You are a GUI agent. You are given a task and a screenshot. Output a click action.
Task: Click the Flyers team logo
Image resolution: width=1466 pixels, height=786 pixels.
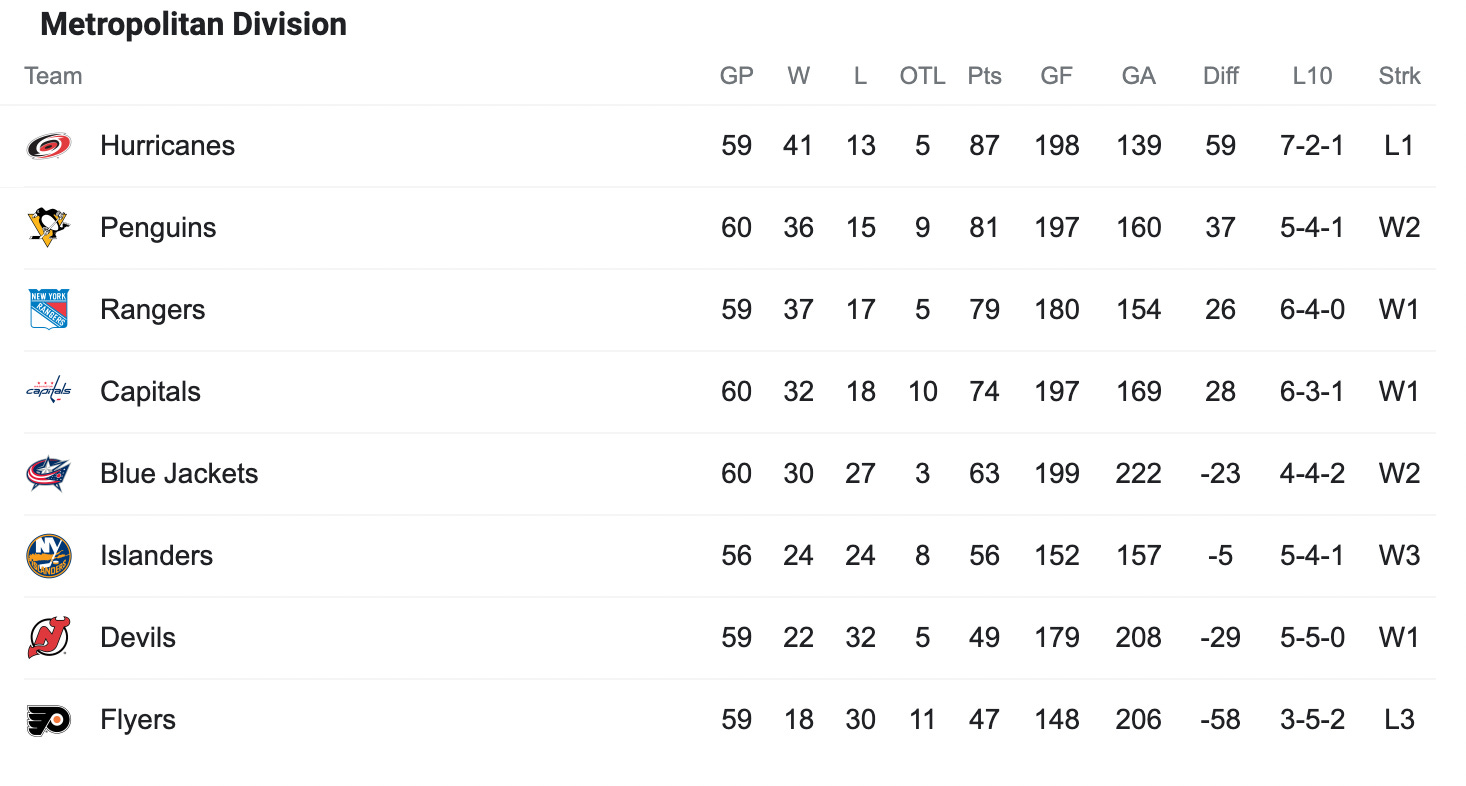48,720
